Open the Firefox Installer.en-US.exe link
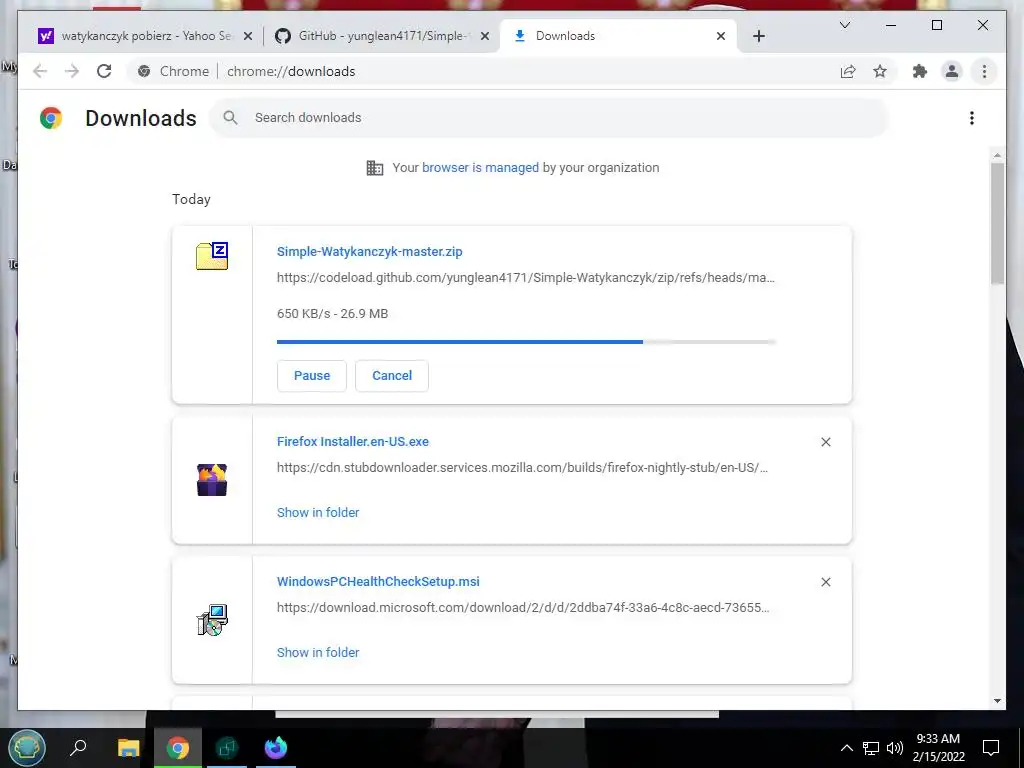This screenshot has width=1024, height=768. coord(353,441)
